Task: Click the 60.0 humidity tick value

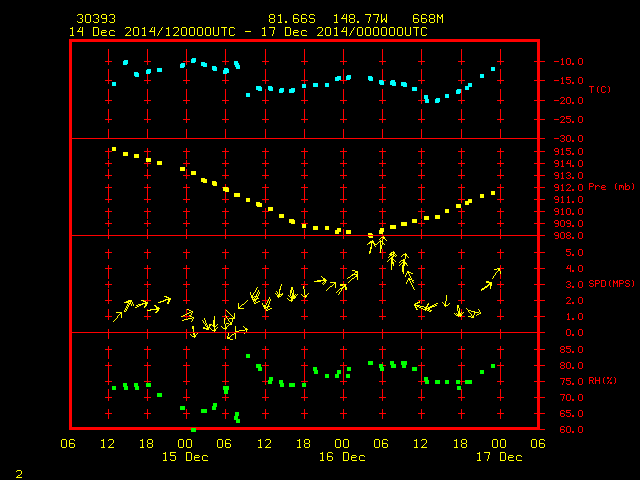Action: [x=571, y=430]
